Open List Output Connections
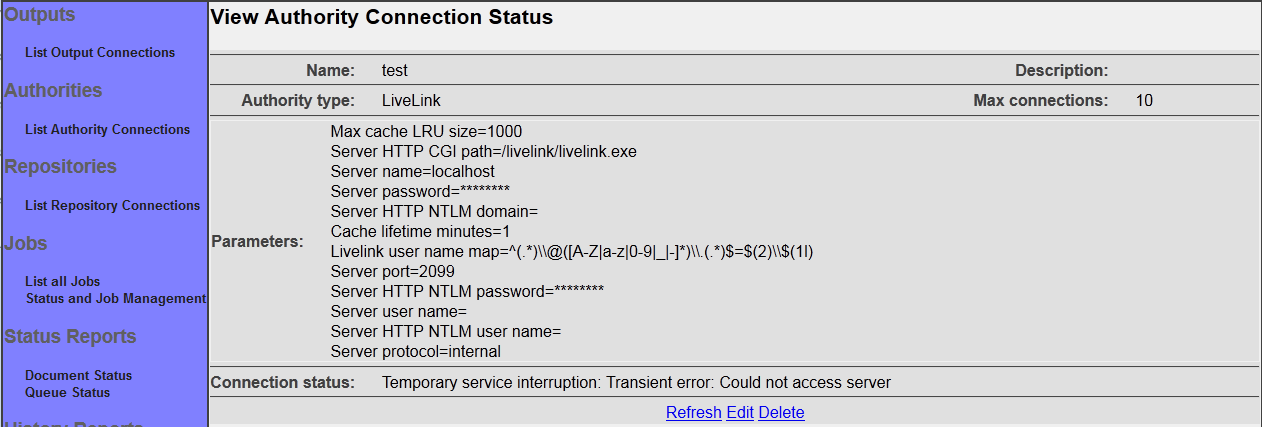1262x427 pixels. [x=100, y=53]
